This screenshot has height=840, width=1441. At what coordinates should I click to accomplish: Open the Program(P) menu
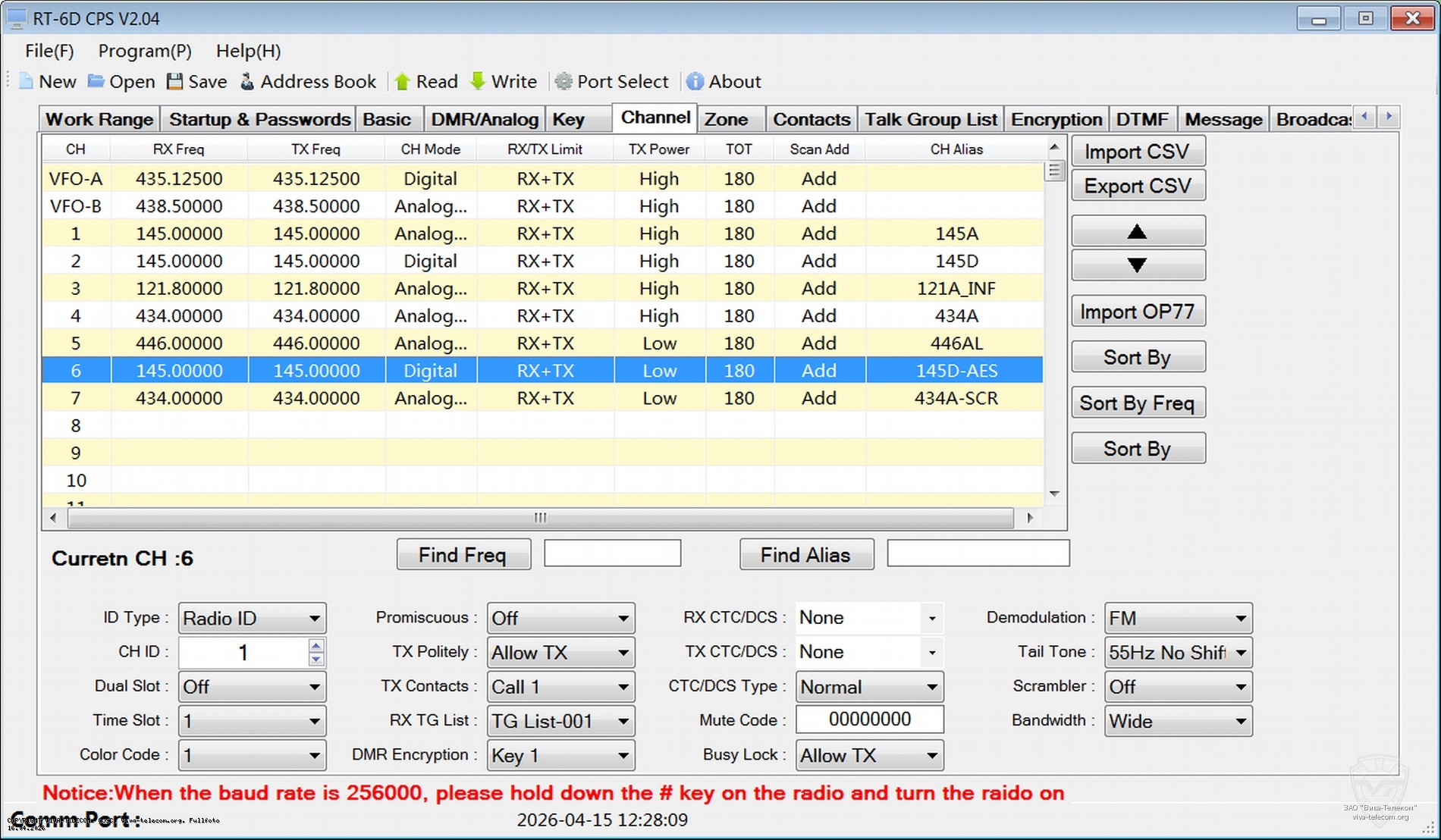(x=145, y=51)
